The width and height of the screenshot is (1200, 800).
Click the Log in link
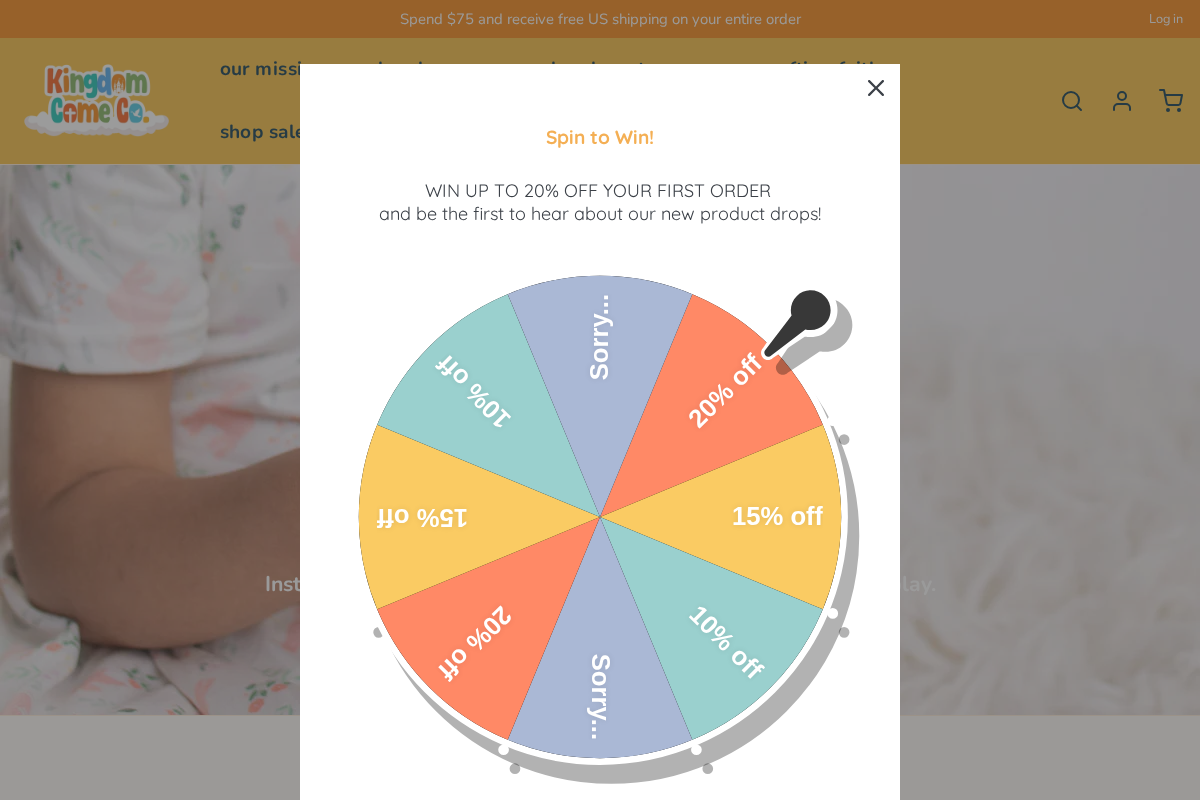[x=1165, y=19]
